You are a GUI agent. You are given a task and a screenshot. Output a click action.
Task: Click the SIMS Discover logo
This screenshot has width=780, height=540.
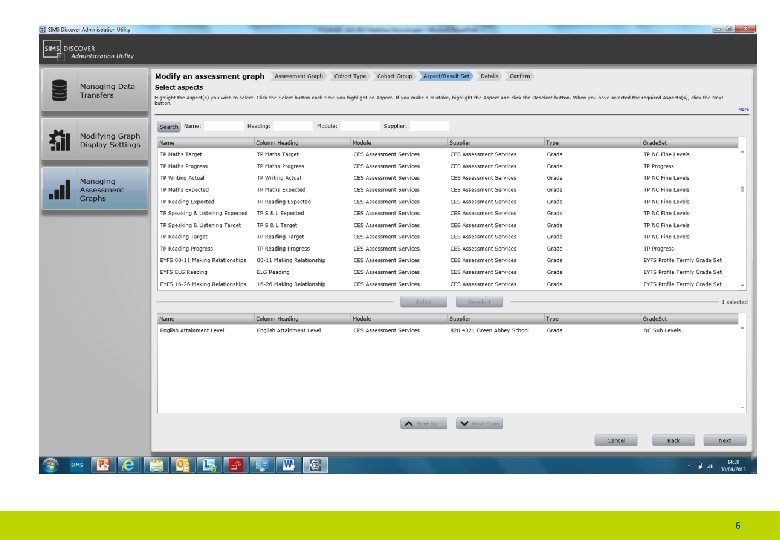tap(52, 49)
